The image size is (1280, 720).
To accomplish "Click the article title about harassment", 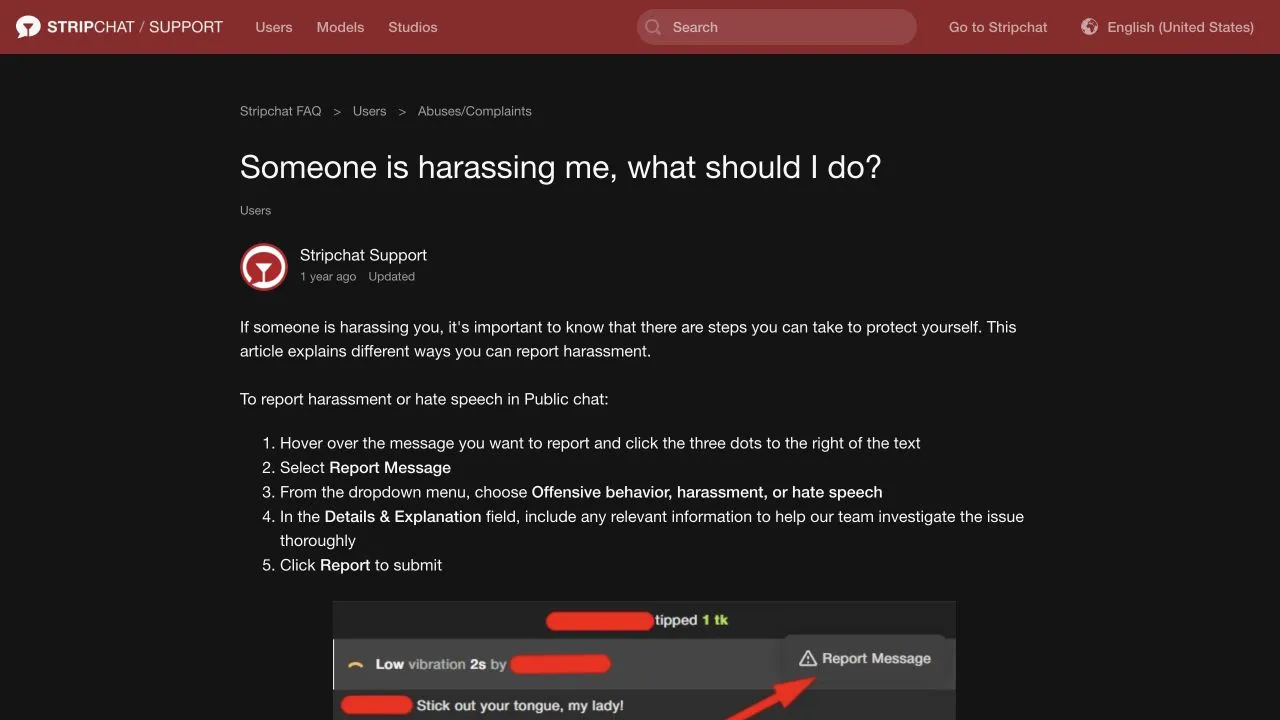I will (x=561, y=167).
